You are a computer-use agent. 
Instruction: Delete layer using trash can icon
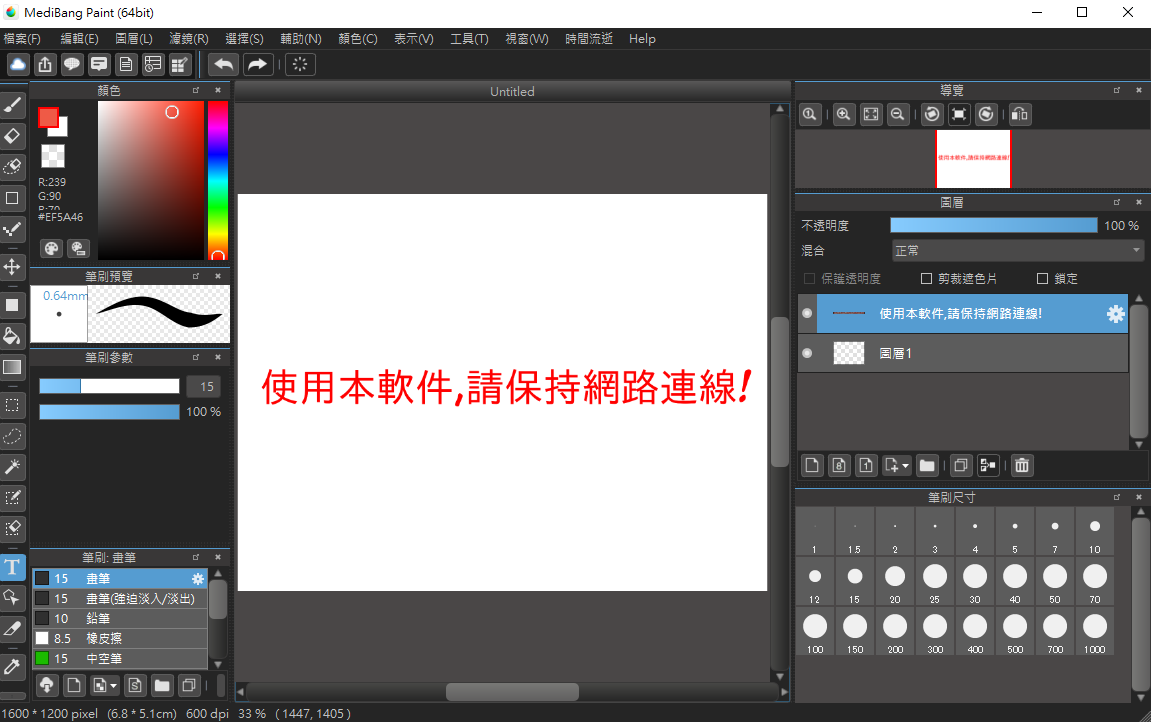pos(1021,465)
